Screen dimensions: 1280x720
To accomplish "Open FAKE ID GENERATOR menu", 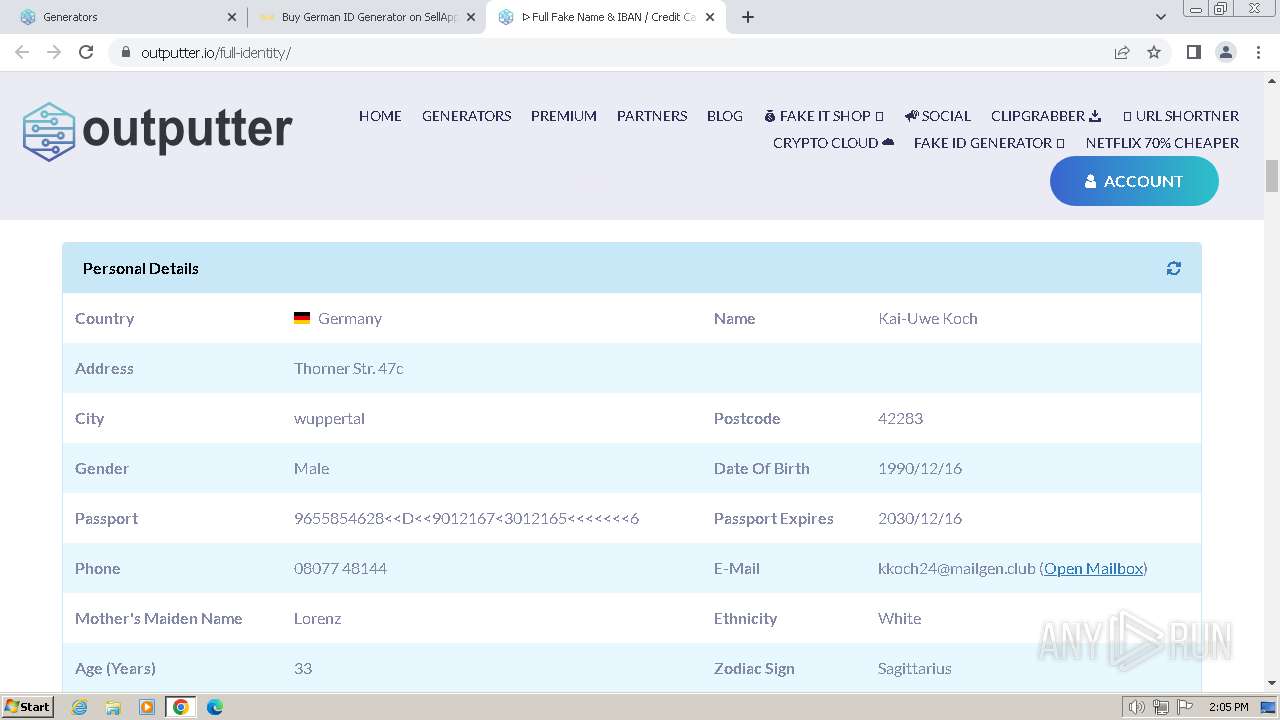I will (989, 143).
